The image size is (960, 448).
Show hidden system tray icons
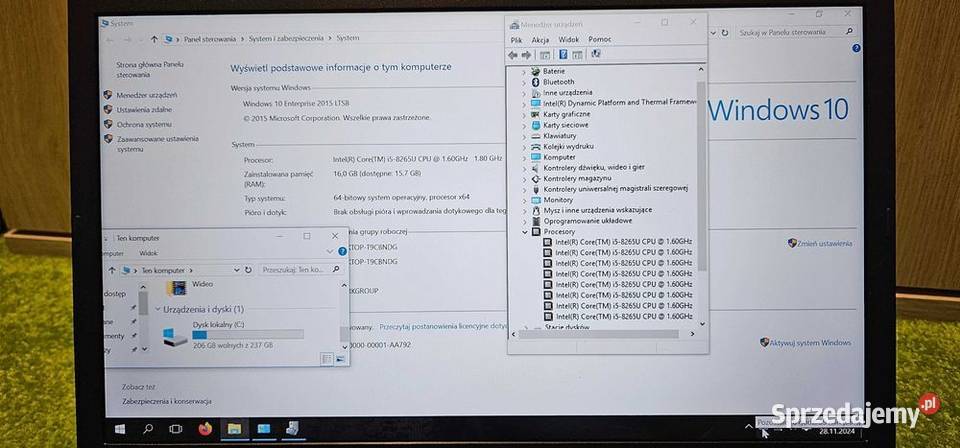[748, 427]
